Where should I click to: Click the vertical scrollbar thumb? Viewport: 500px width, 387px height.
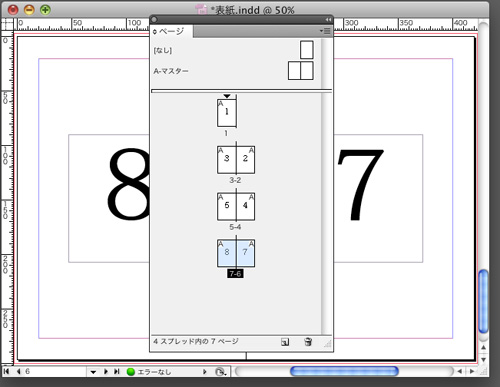point(483,301)
